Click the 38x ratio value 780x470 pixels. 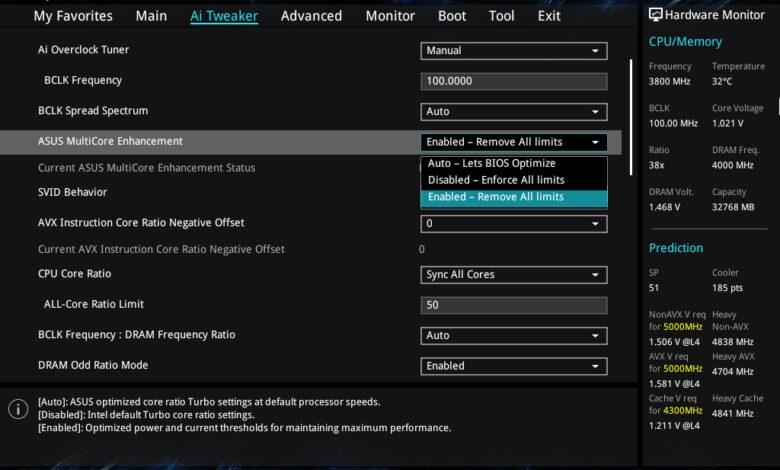pyautogui.click(x=657, y=165)
